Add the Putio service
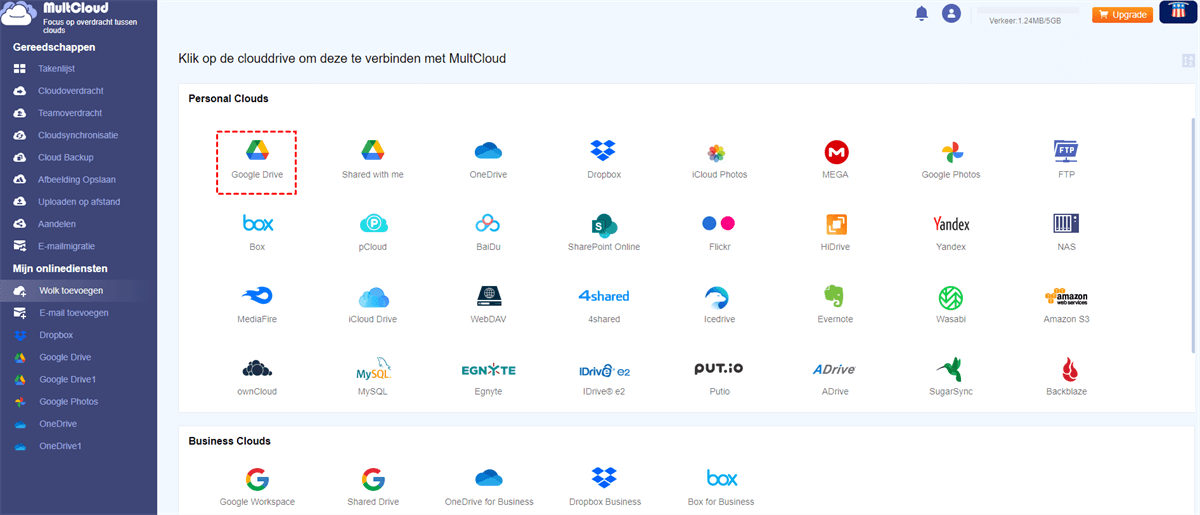 coord(719,377)
